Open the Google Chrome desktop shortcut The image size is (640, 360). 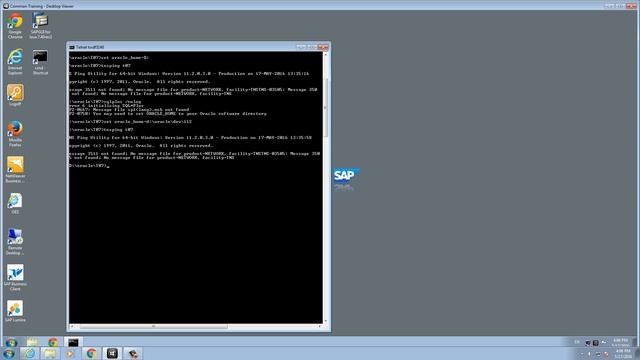point(15,25)
